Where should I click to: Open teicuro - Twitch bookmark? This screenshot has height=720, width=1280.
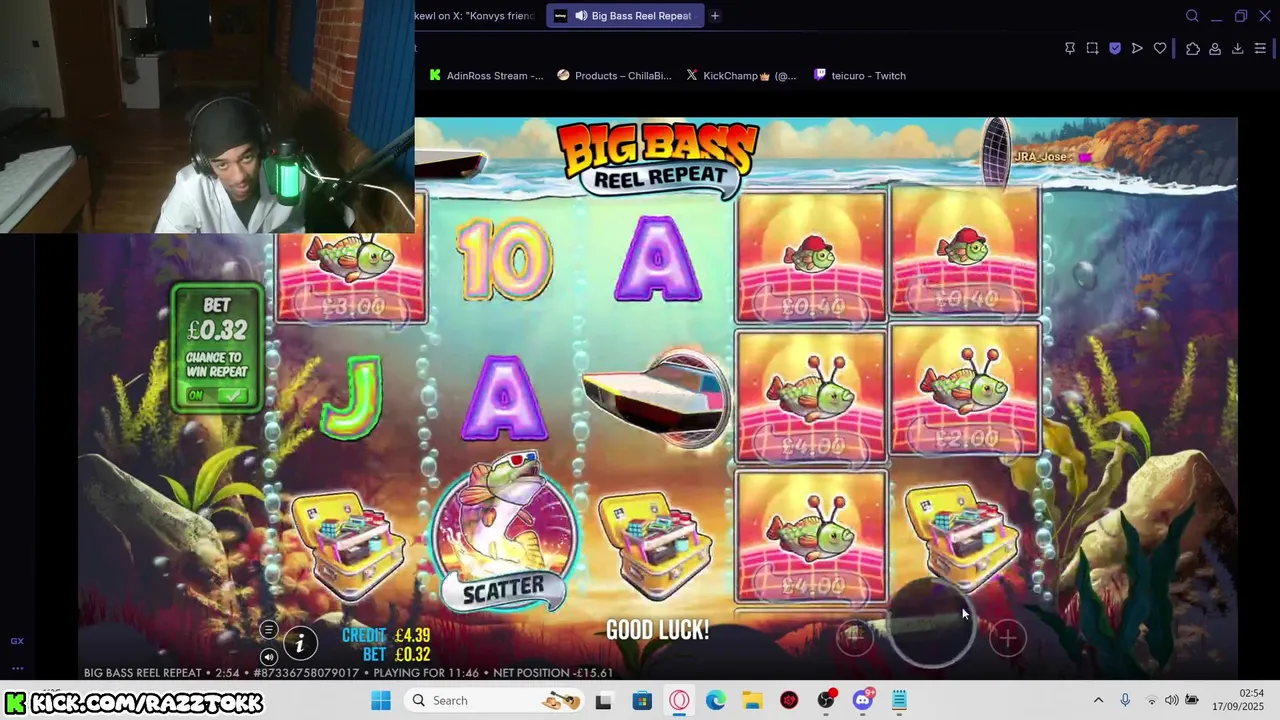pyautogui.click(x=859, y=75)
